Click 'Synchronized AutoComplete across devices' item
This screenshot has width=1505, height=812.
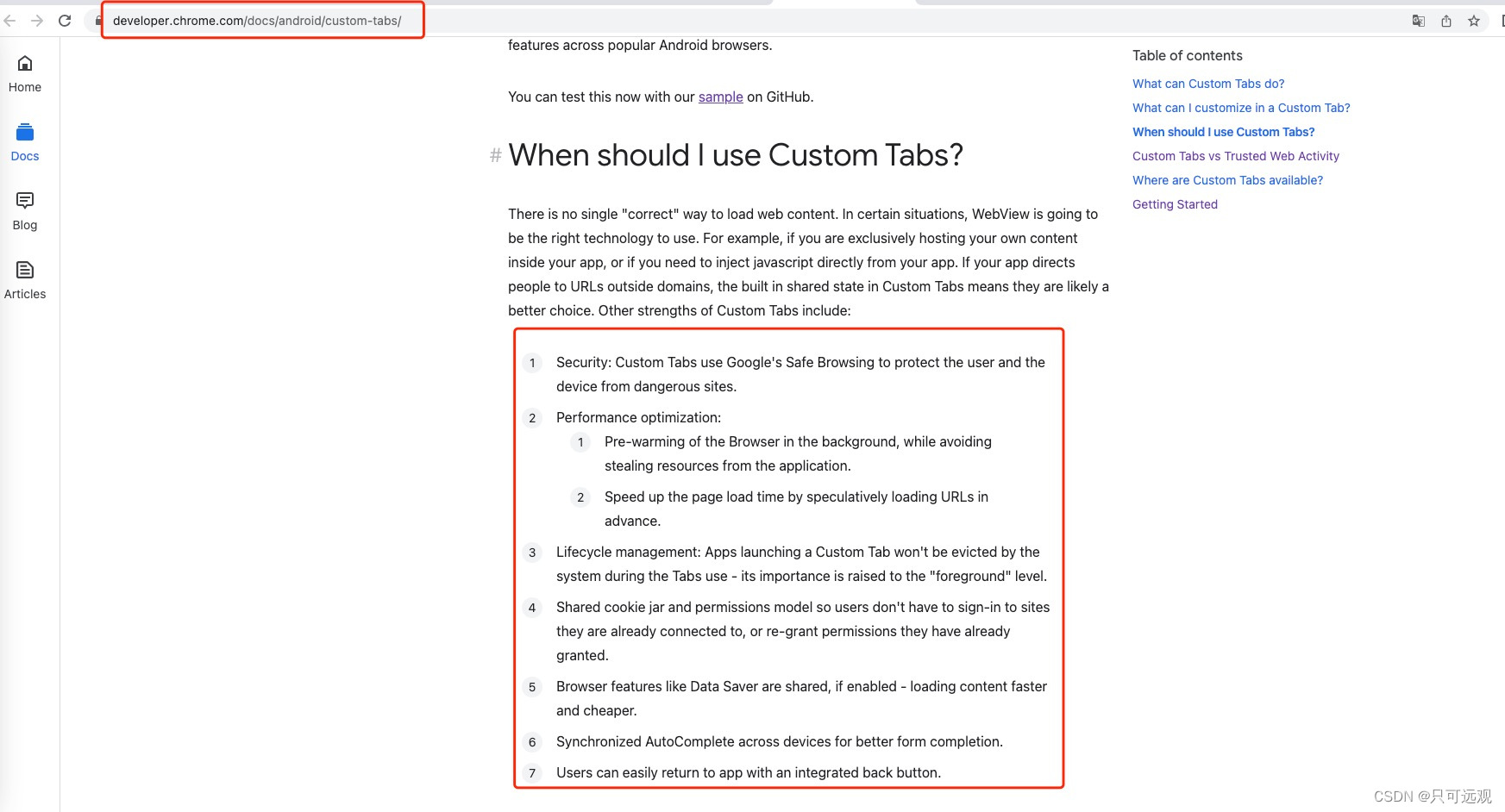click(780, 741)
